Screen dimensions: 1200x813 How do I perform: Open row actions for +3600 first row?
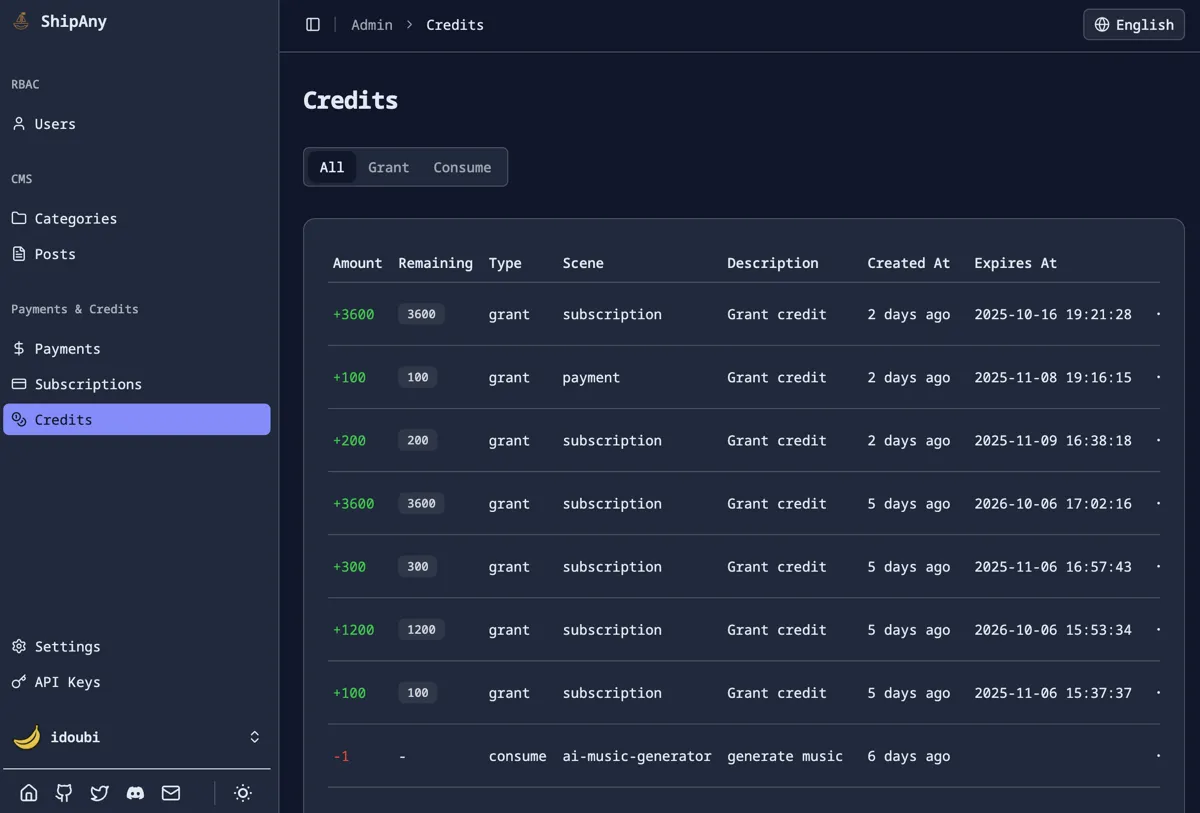(1158, 314)
